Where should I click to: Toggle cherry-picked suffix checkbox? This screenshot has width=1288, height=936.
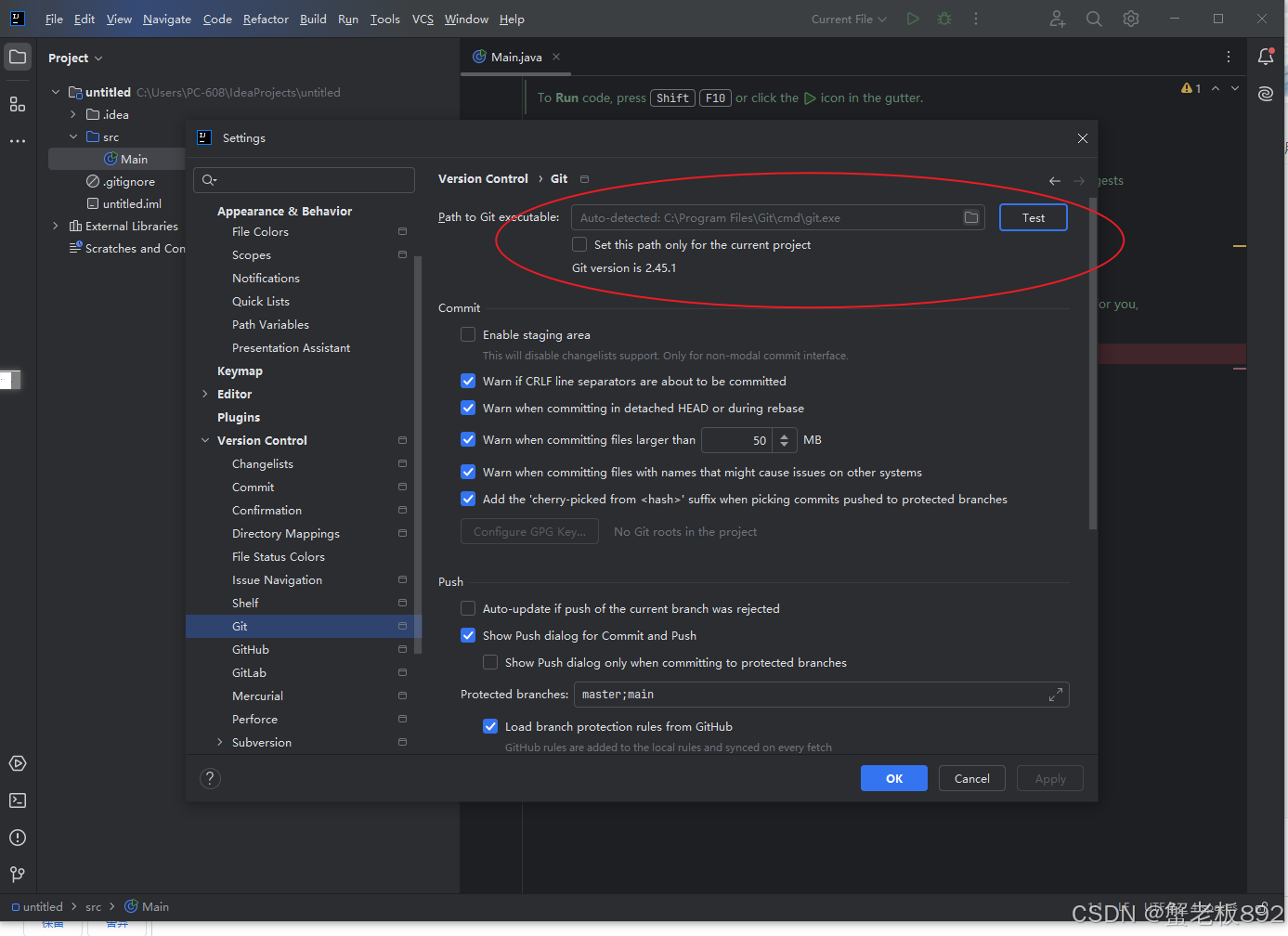tap(468, 499)
